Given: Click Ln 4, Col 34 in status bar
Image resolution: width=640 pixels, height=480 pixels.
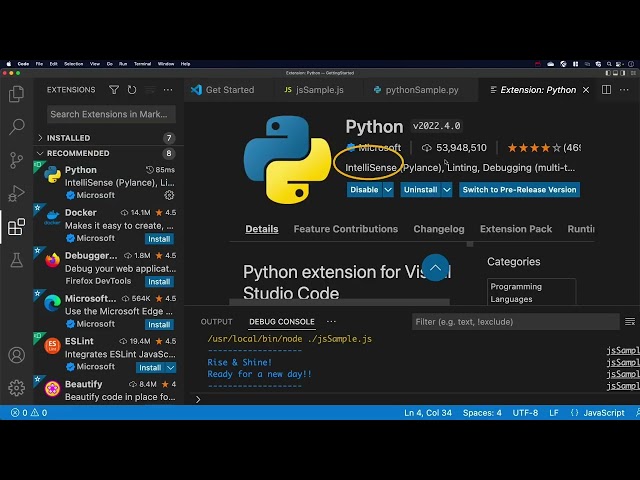Looking at the screenshot, I should coord(428,413).
